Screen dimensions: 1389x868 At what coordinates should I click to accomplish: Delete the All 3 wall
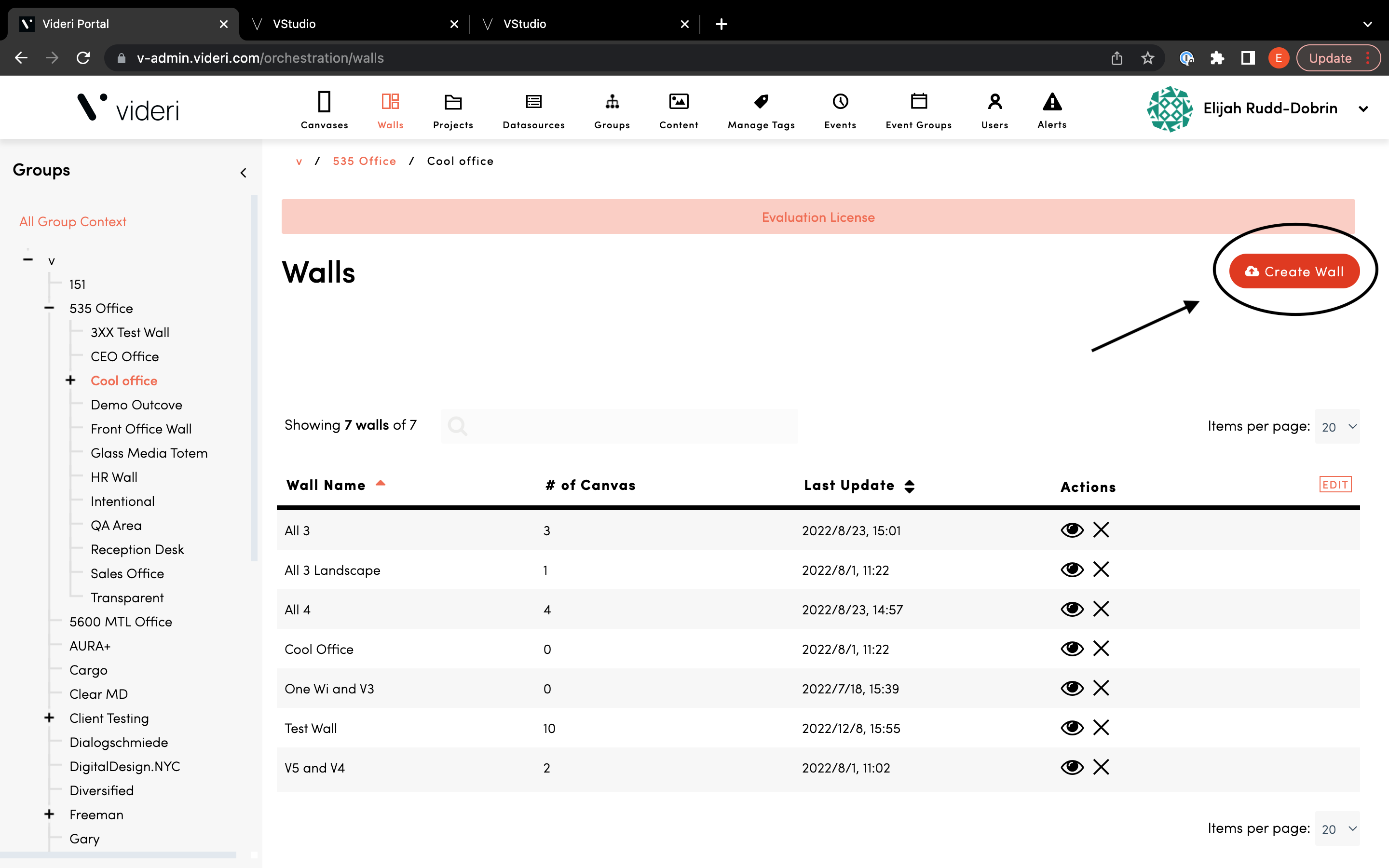click(1101, 529)
